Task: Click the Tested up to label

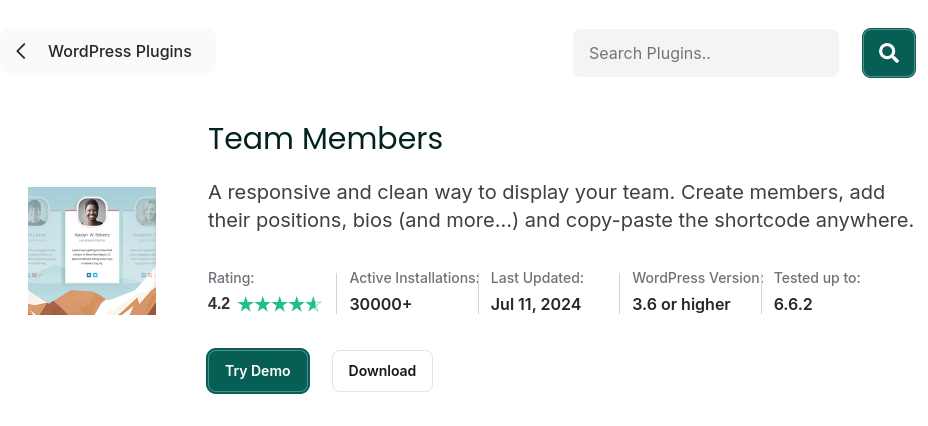Action: point(817,278)
